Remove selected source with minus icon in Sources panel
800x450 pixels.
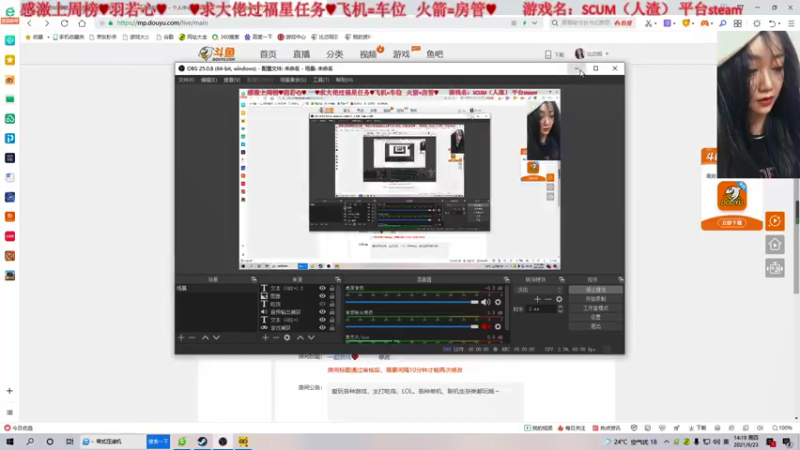pos(276,338)
